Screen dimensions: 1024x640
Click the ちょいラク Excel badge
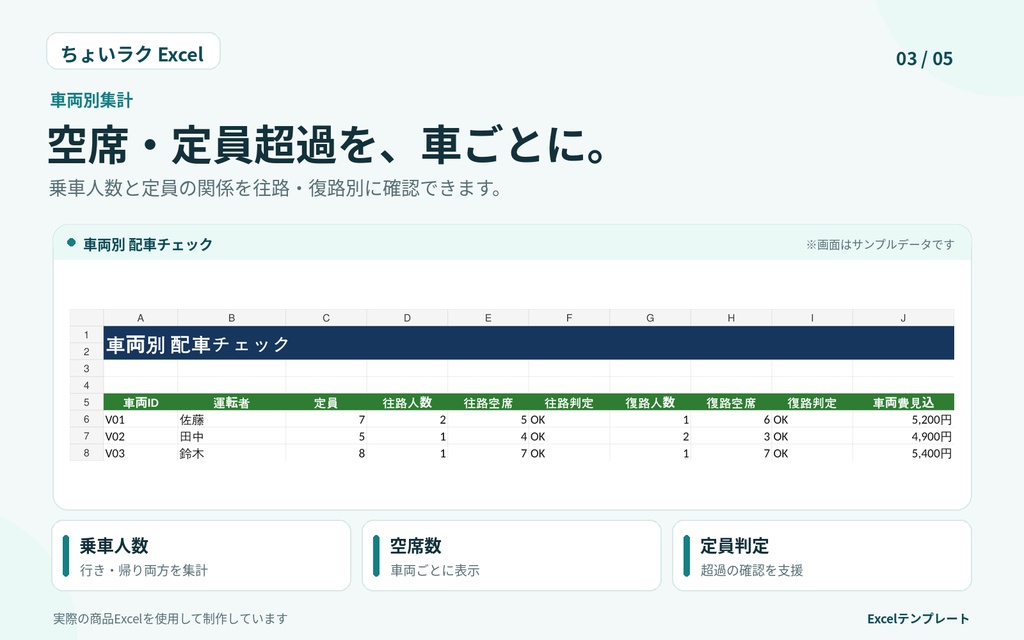pos(133,52)
